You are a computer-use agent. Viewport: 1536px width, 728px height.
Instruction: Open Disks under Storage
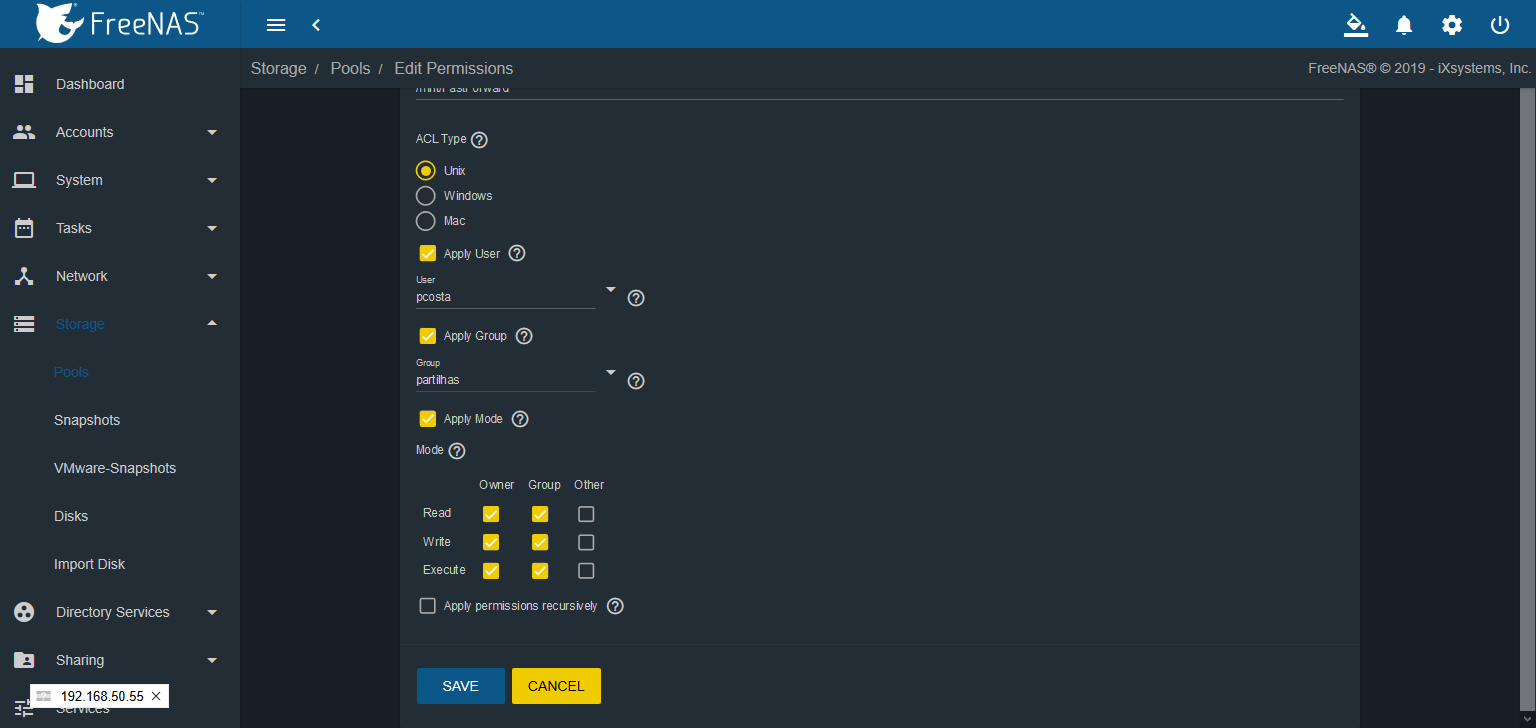click(x=71, y=516)
